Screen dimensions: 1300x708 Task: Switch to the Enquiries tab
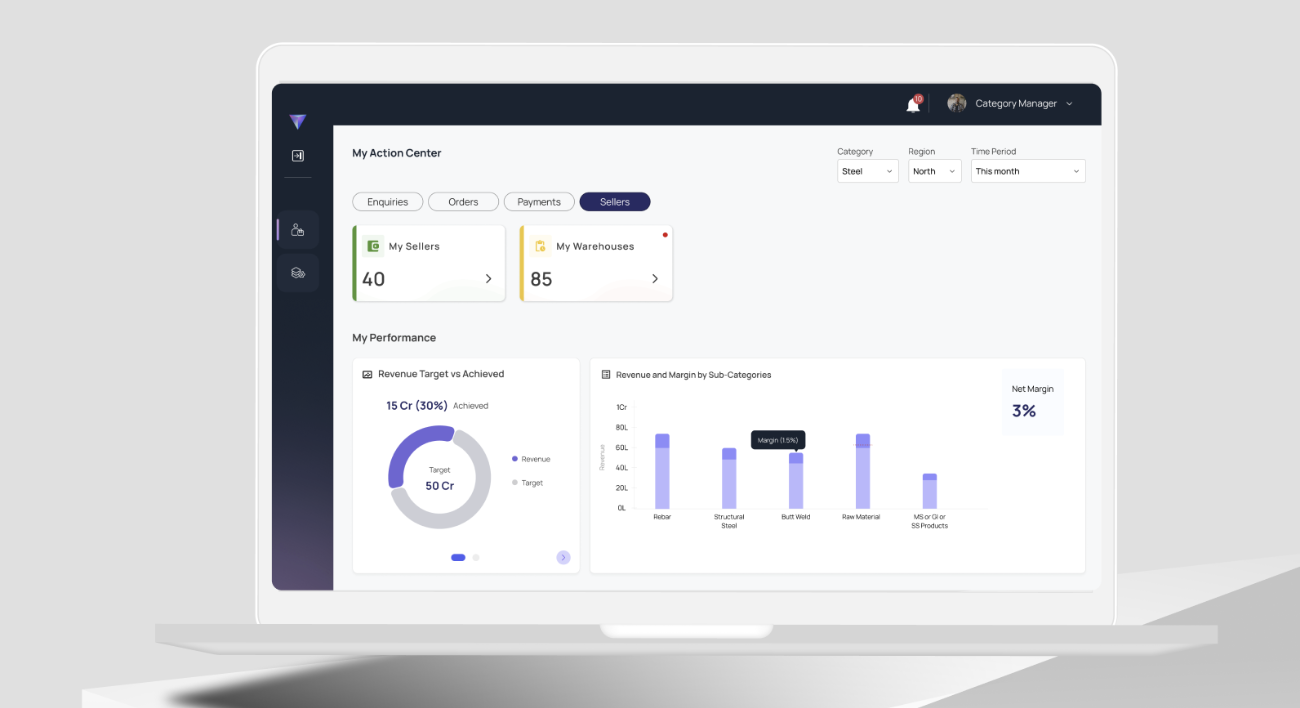(x=388, y=202)
